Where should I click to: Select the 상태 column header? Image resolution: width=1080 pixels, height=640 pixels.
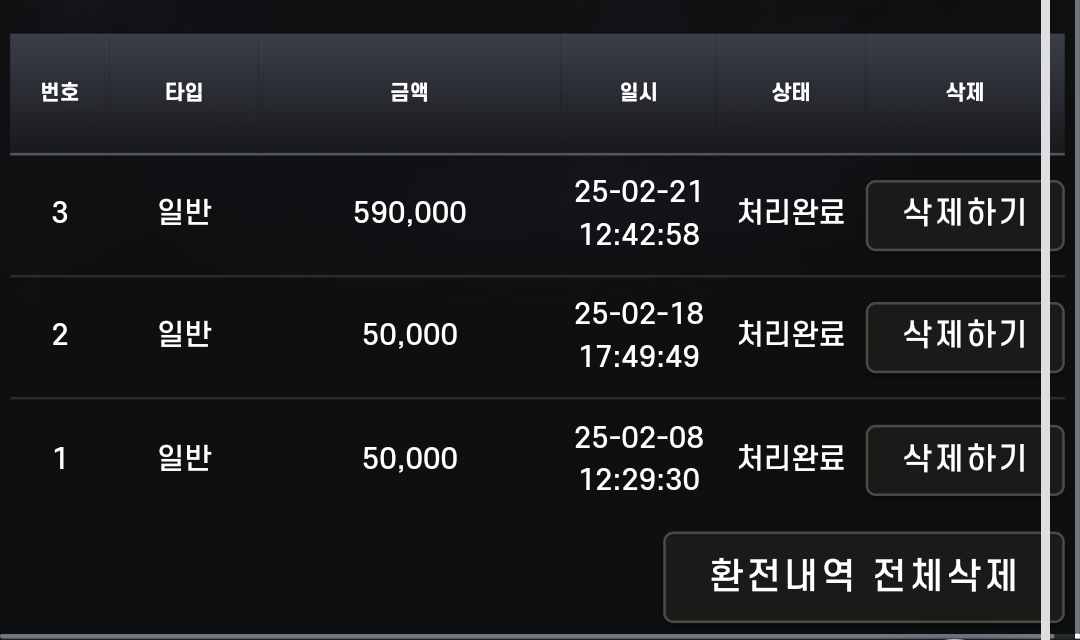coord(790,93)
